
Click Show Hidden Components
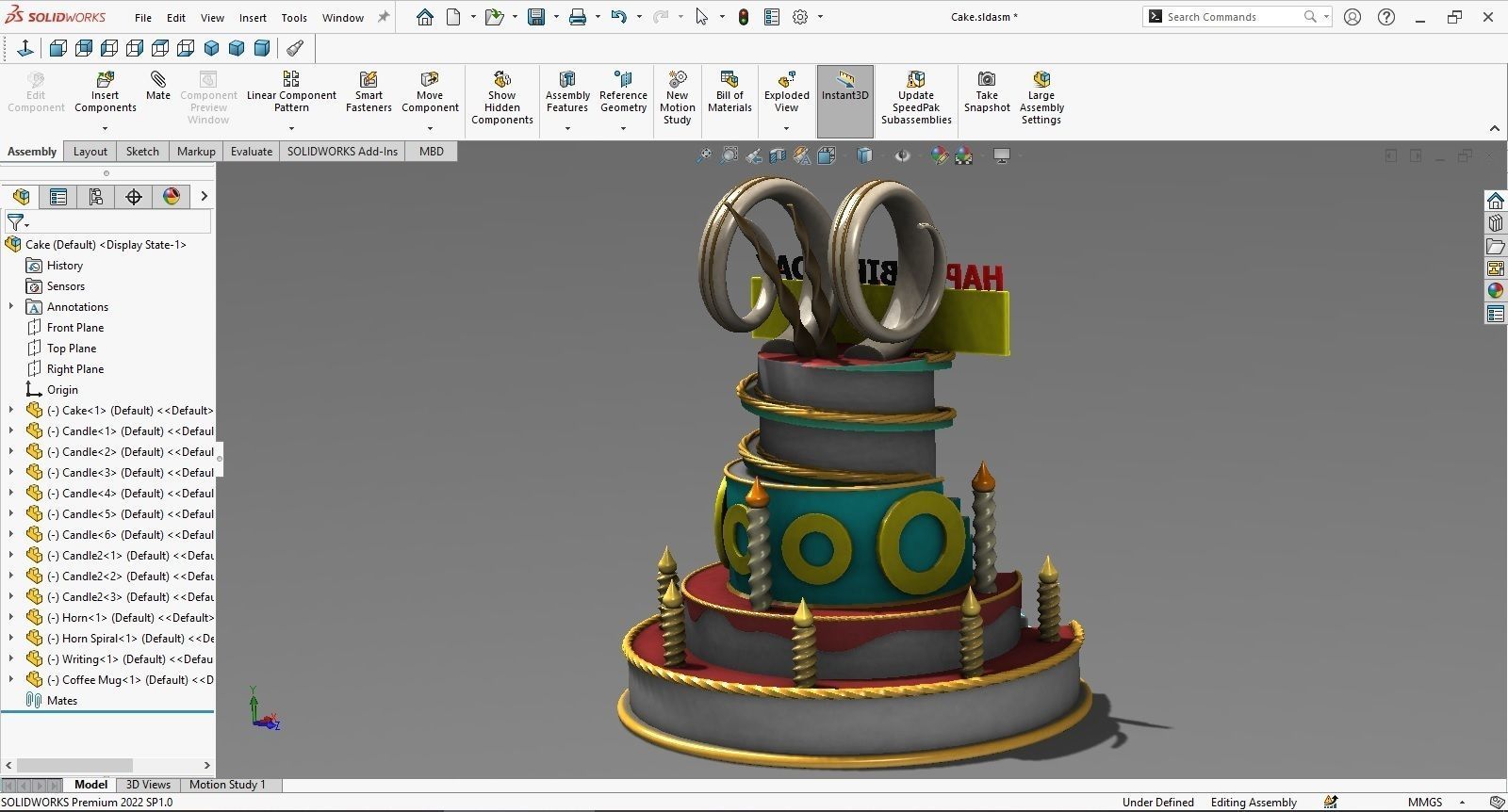point(502,97)
